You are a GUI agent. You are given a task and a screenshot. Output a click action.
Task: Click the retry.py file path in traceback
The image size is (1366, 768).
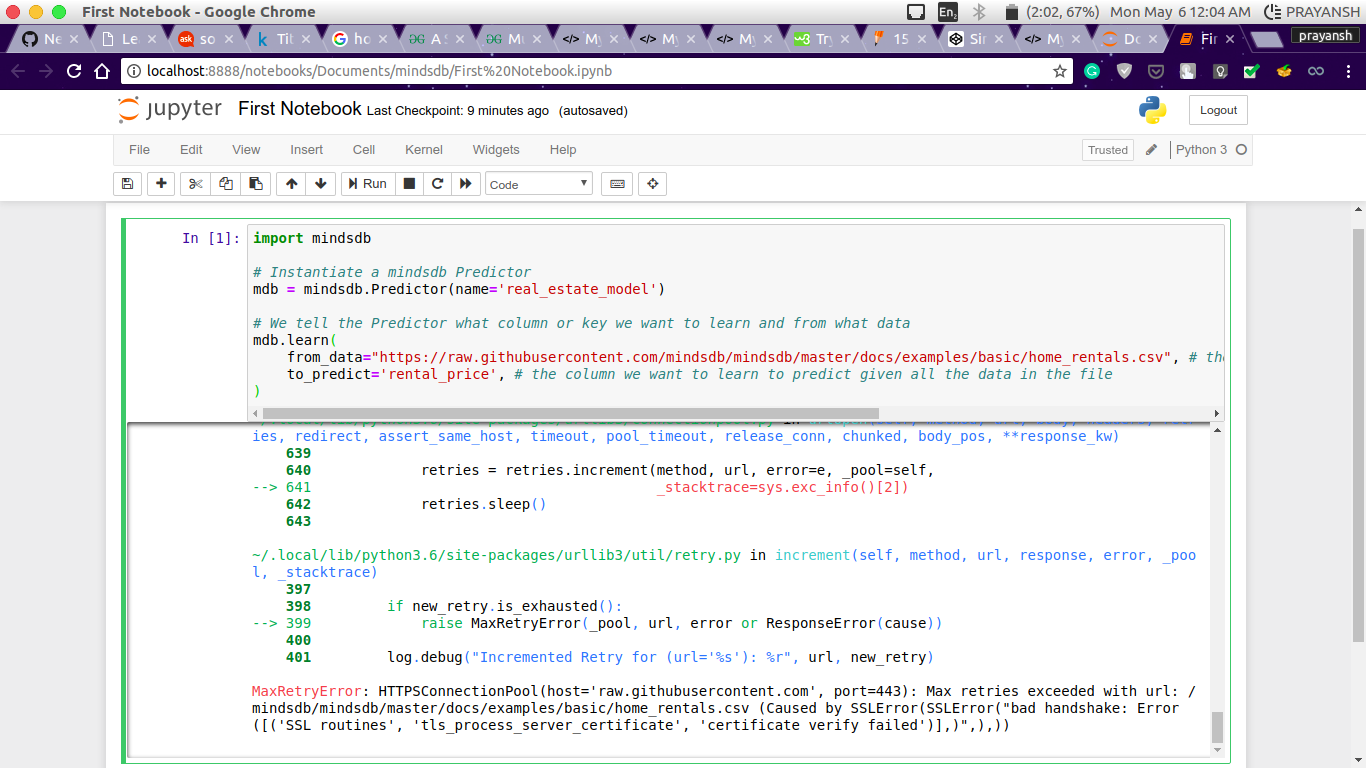[496, 555]
